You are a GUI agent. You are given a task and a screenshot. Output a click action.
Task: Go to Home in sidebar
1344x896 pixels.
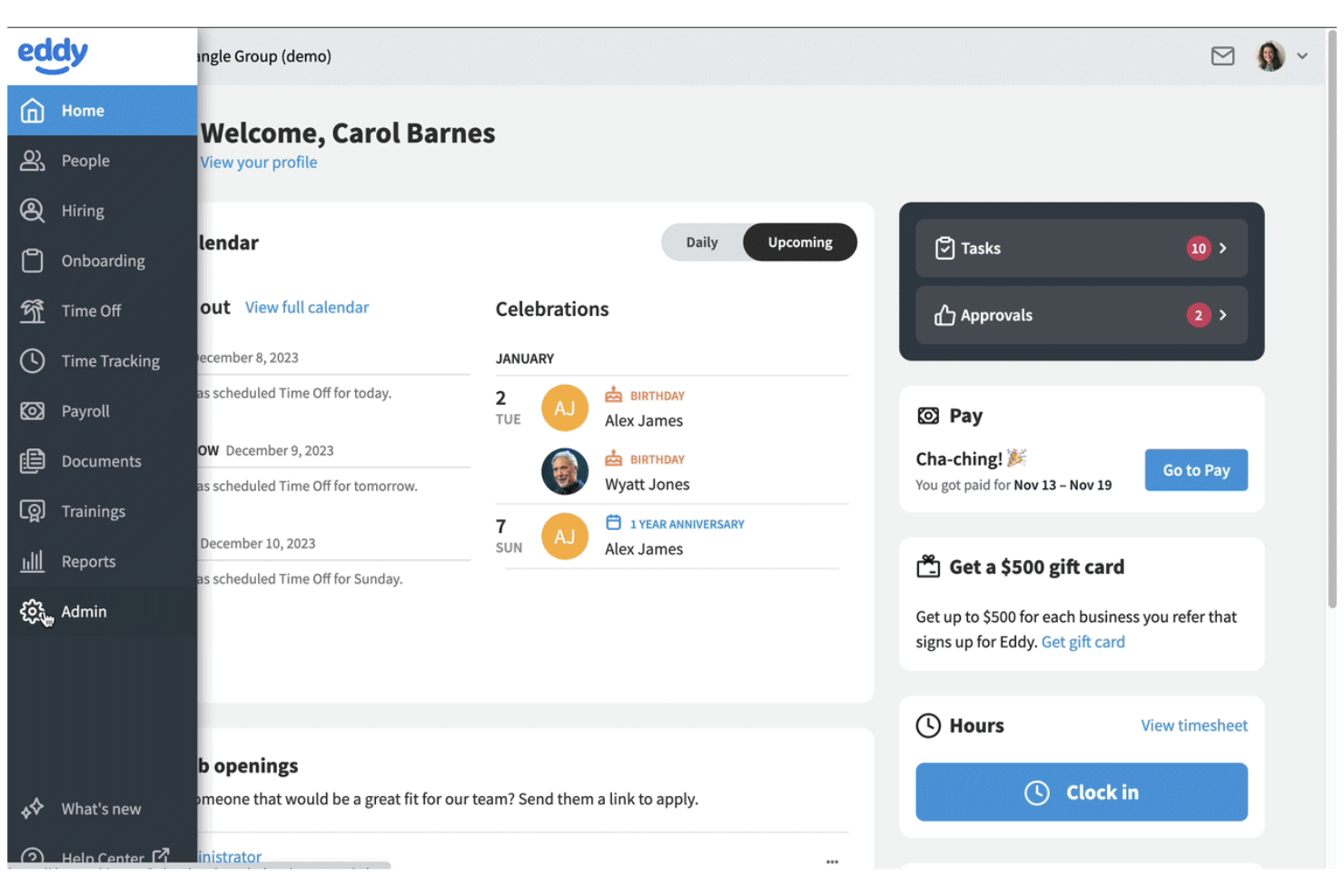[x=83, y=111]
